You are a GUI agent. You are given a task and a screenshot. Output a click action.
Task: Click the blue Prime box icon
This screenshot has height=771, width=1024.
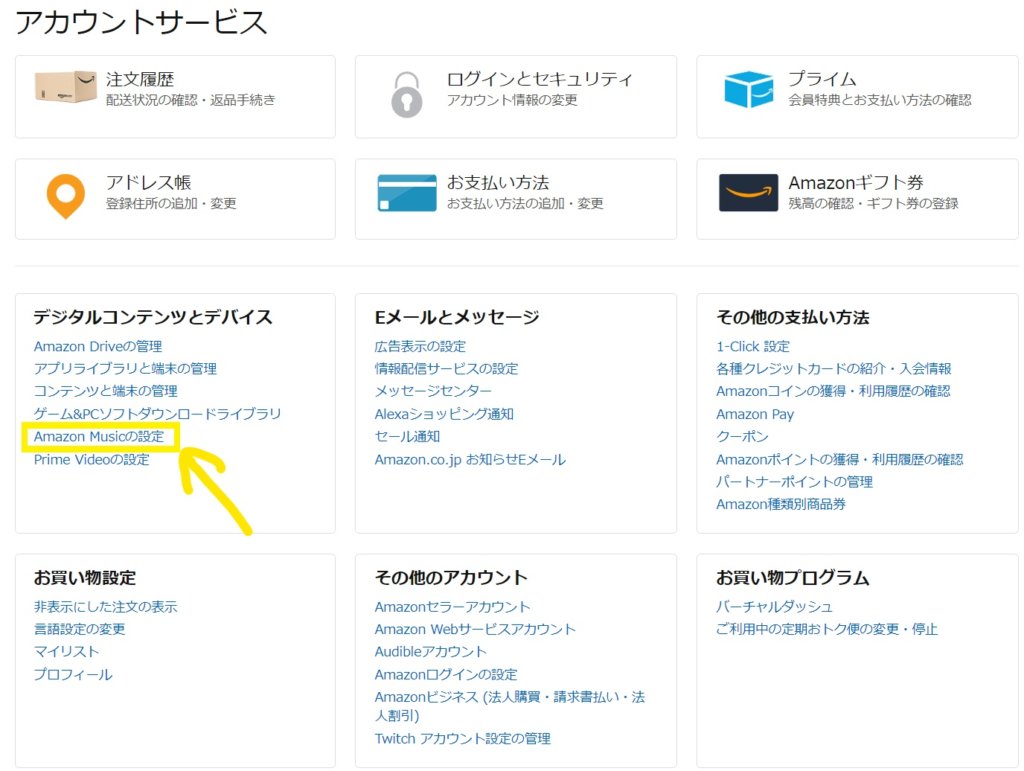pos(748,89)
